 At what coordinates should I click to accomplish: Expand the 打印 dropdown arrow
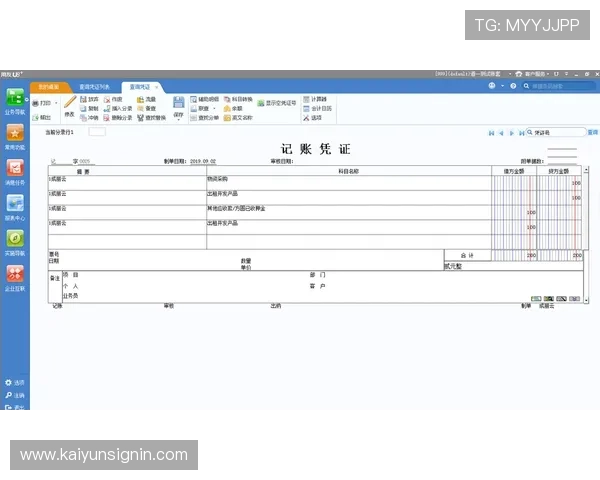pos(56,103)
